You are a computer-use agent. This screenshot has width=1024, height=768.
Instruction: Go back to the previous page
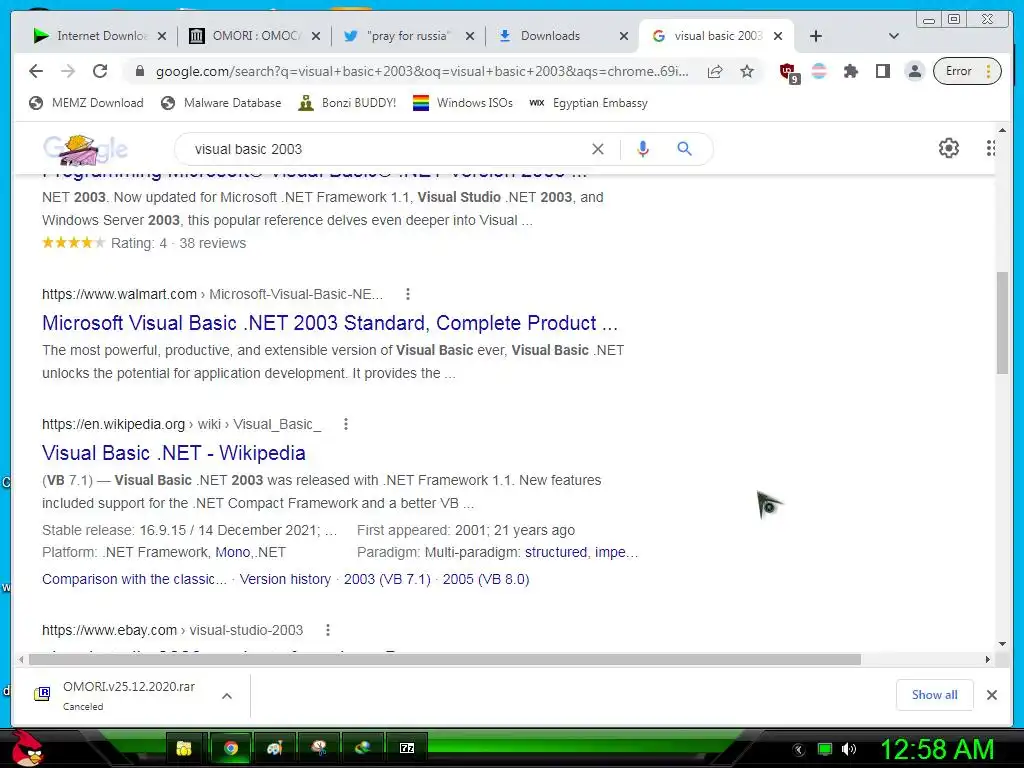[x=36, y=71]
